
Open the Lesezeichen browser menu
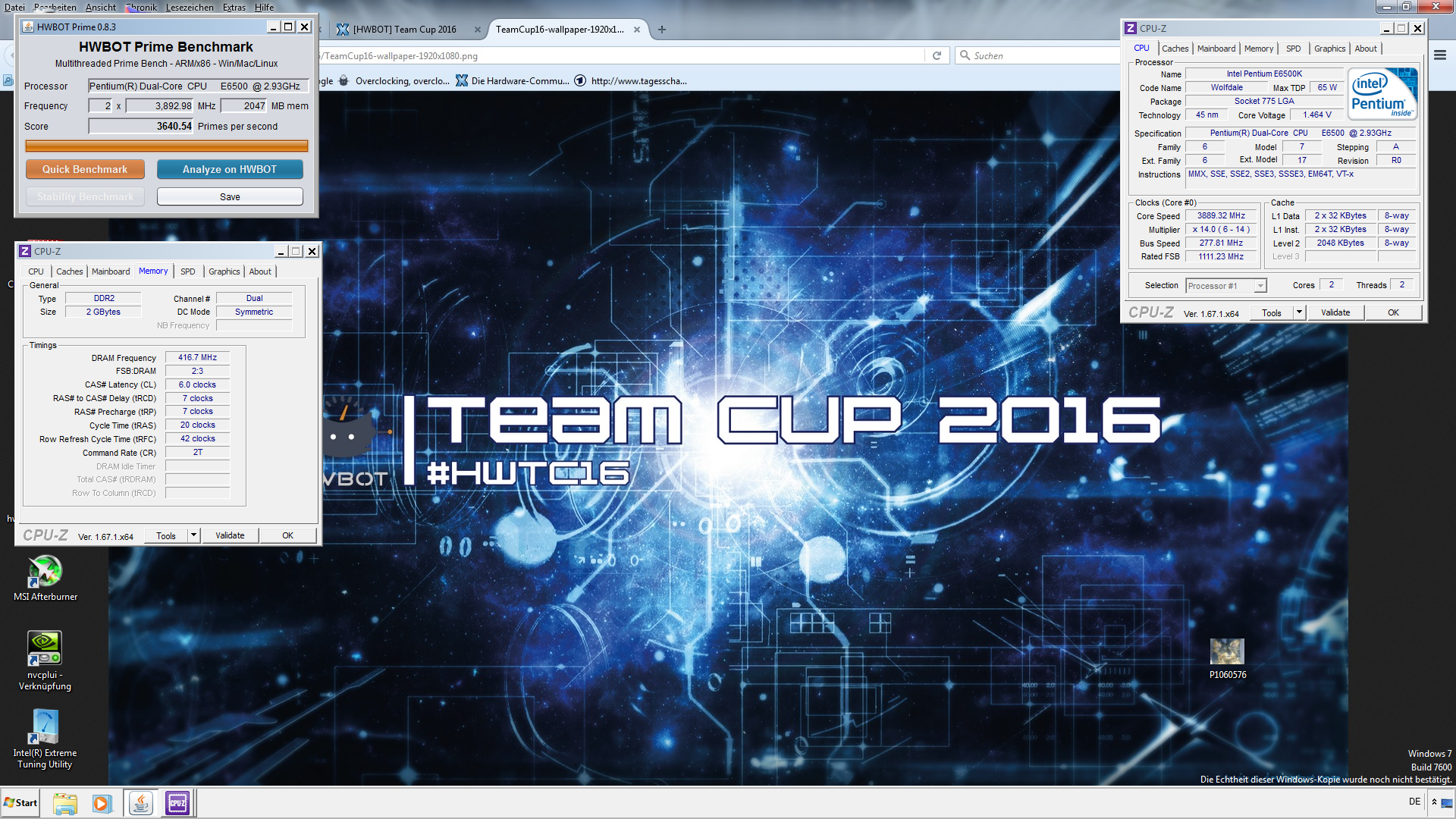pos(190,7)
